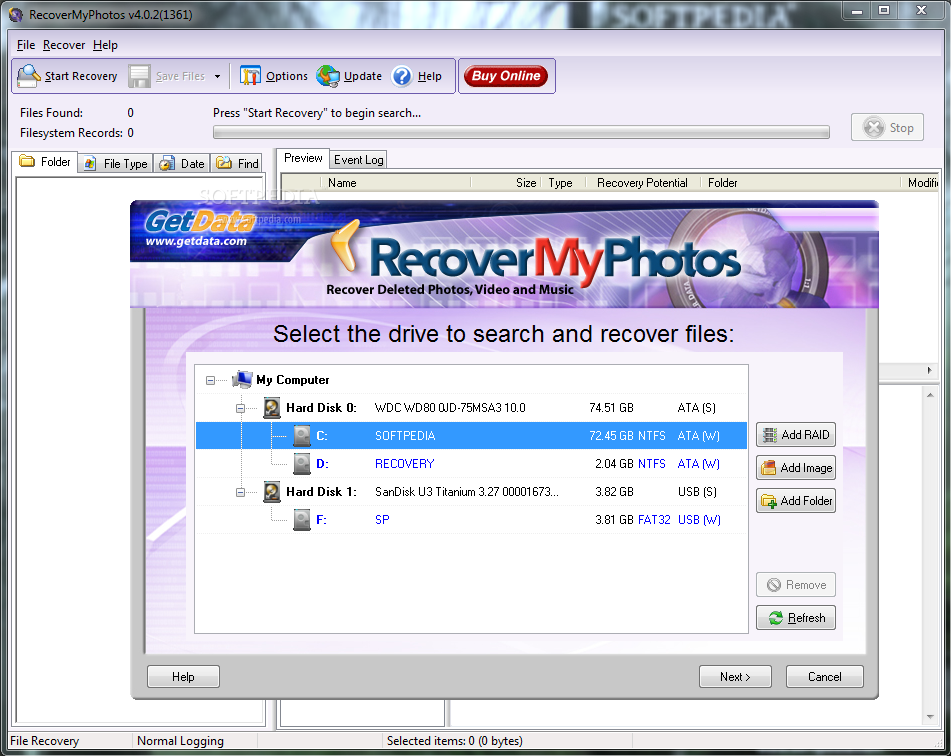Switch to the Find tab
The width and height of the screenshot is (951, 756).
[237, 163]
